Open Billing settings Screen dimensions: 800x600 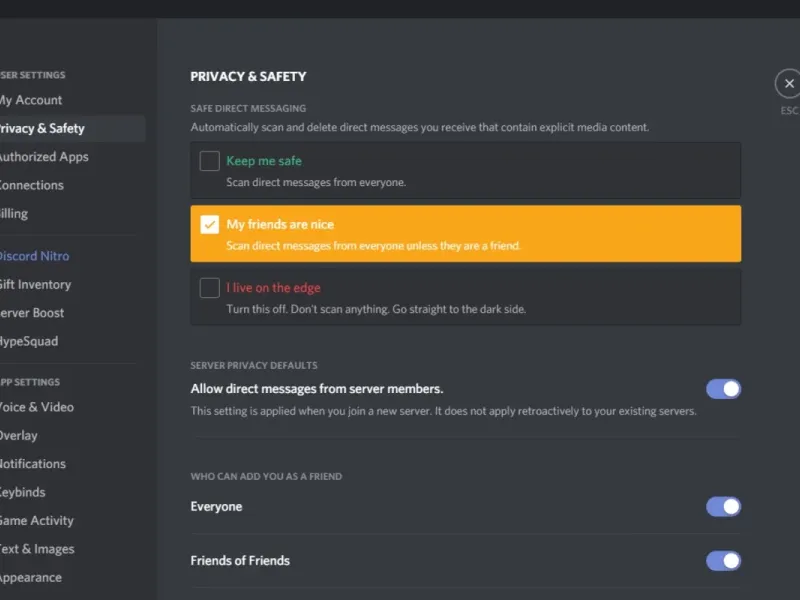point(14,213)
